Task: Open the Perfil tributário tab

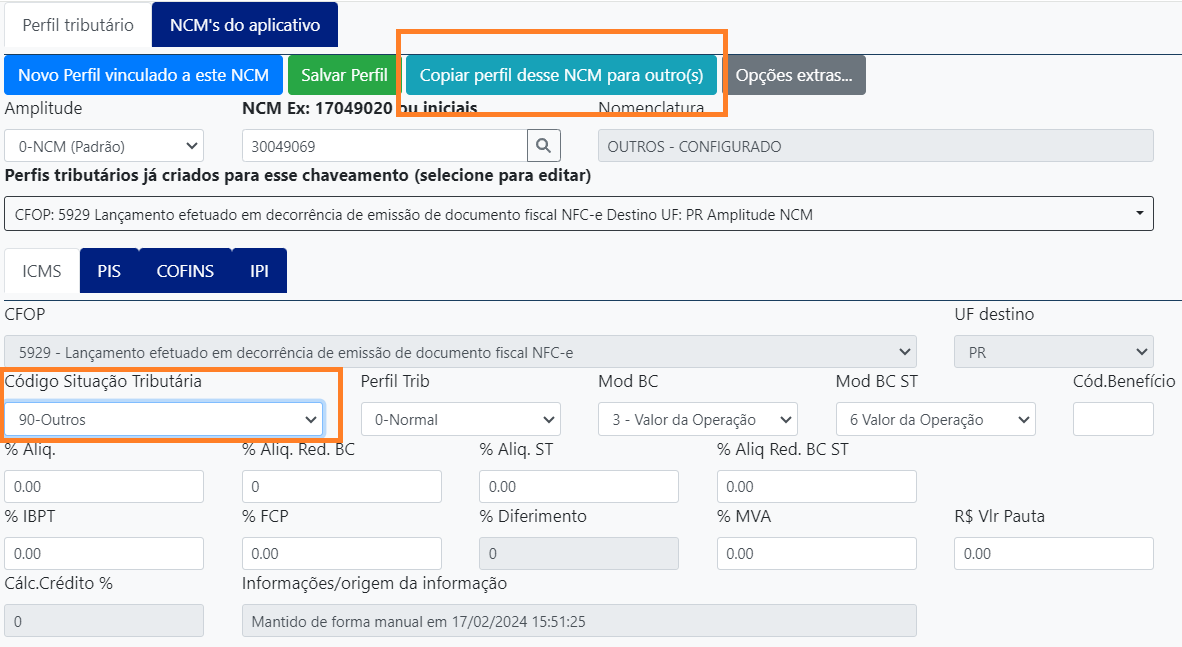Action: coord(78,25)
